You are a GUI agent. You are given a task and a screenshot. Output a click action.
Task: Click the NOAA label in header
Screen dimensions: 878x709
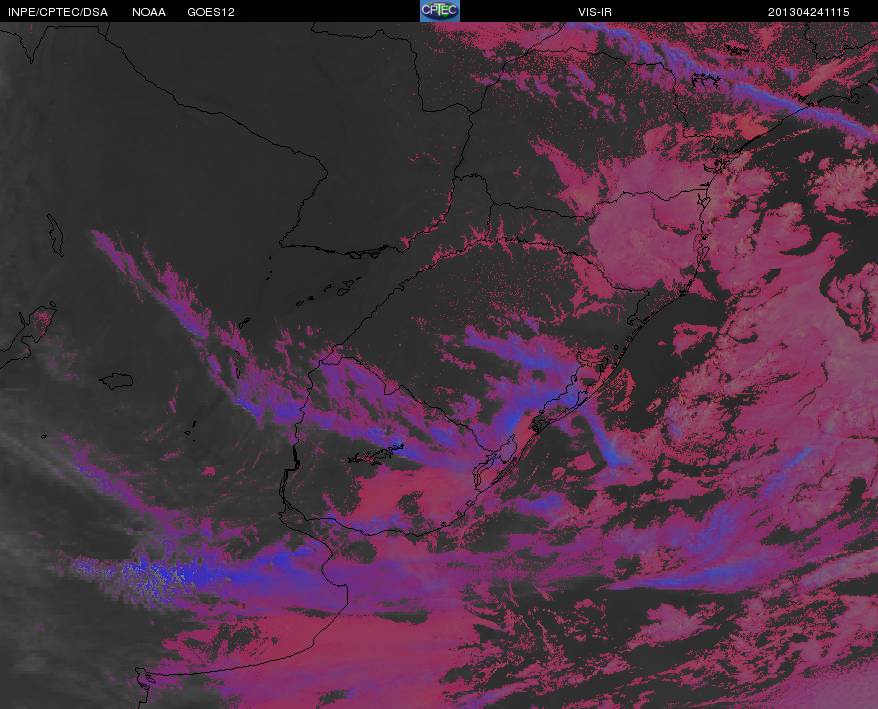point(149,12)
